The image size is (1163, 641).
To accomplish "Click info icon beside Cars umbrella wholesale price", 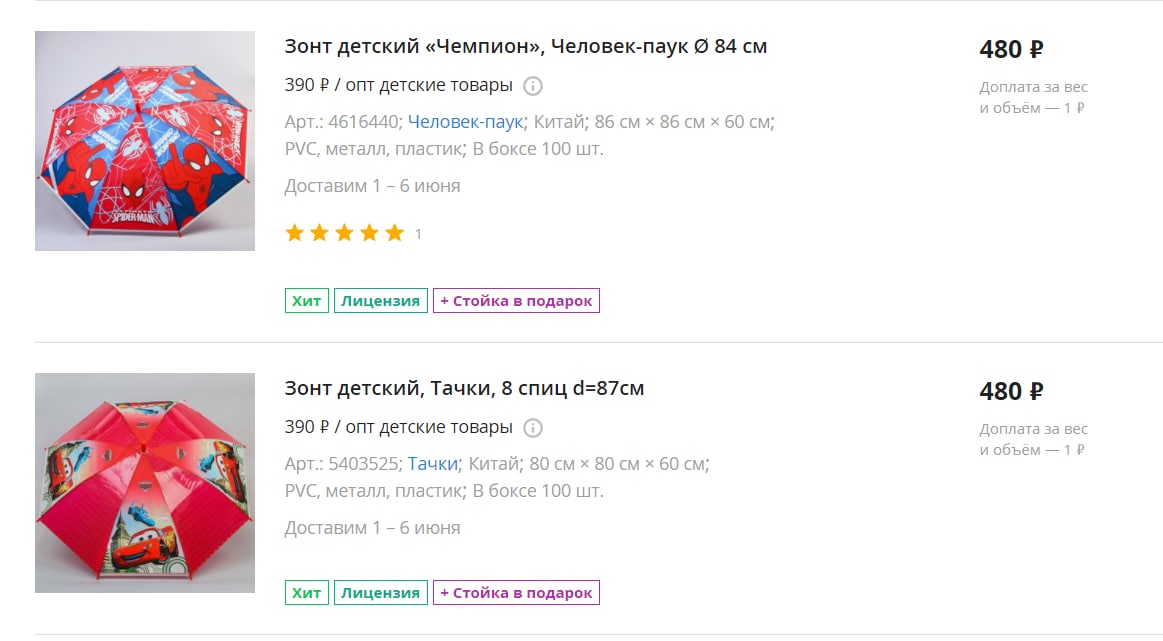I will (x=533, y=428).
